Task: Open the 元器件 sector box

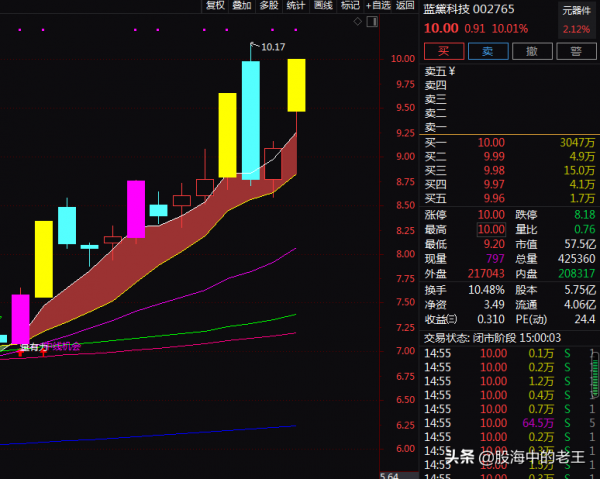Action: click(576, 9)
